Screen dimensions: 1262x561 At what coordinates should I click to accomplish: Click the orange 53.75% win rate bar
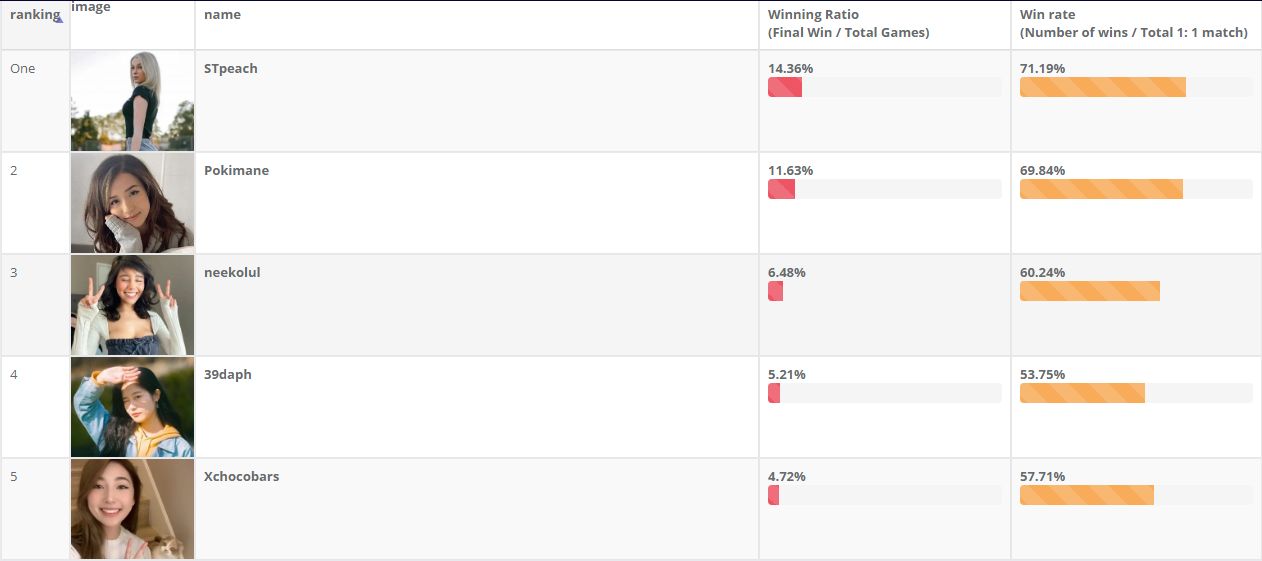[x=1082, y=393]
